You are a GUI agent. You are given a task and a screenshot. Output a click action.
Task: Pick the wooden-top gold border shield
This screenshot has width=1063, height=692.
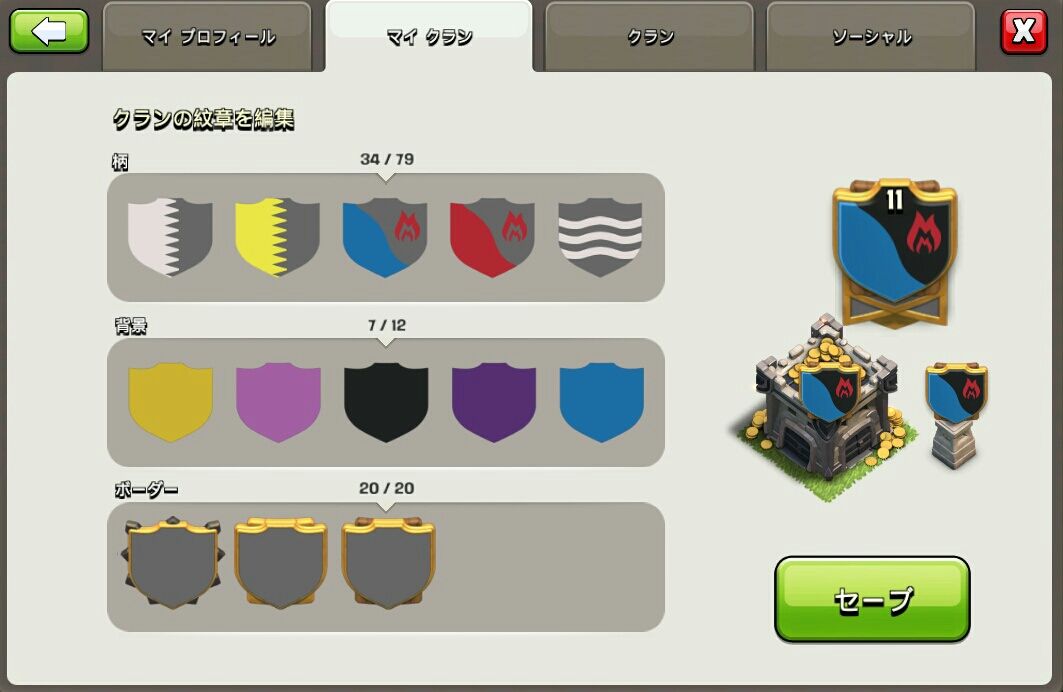click(388, 563)
